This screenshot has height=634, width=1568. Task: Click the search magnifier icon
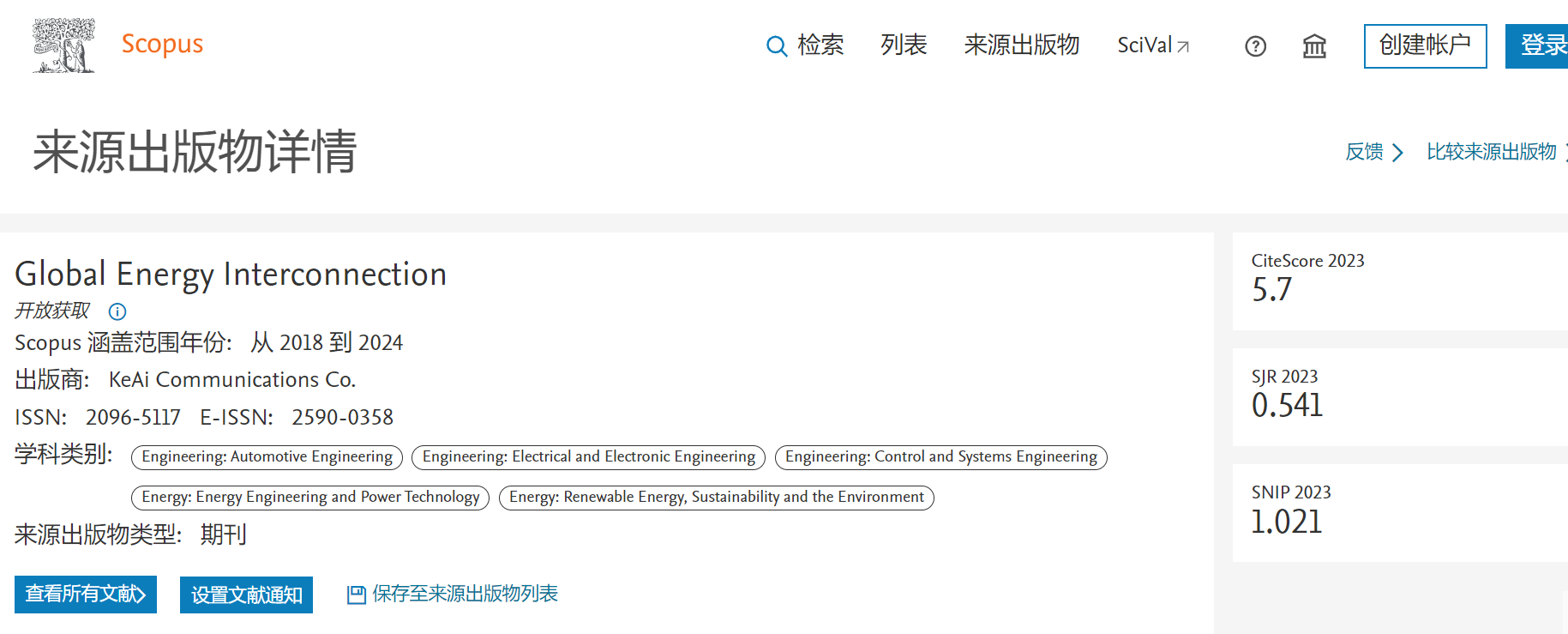(x=776, y=46)
